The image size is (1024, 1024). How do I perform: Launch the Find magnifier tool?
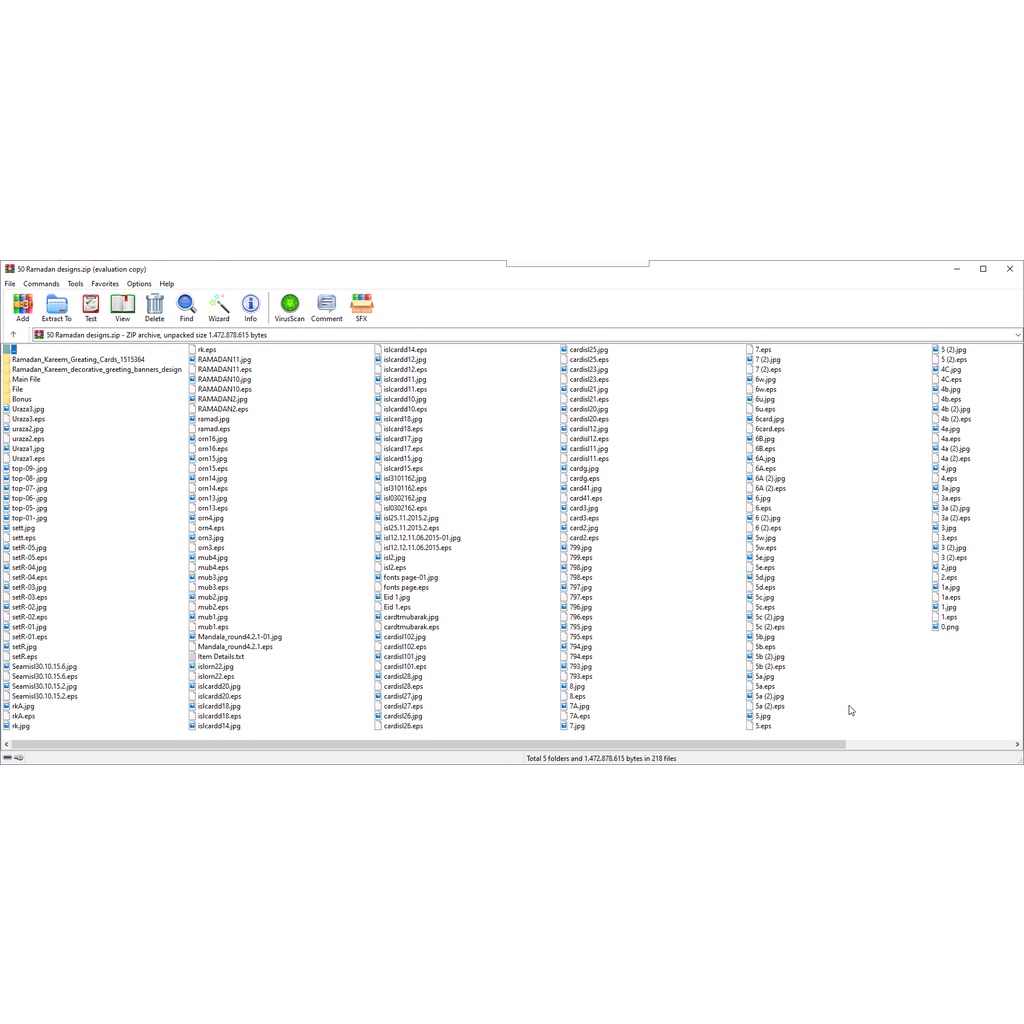pos(186,307)
